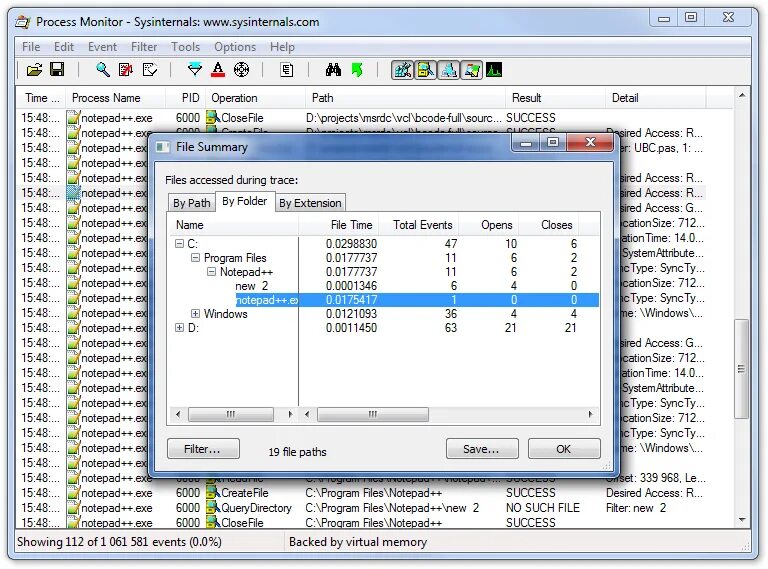Click the Result column header in main list

555,98
